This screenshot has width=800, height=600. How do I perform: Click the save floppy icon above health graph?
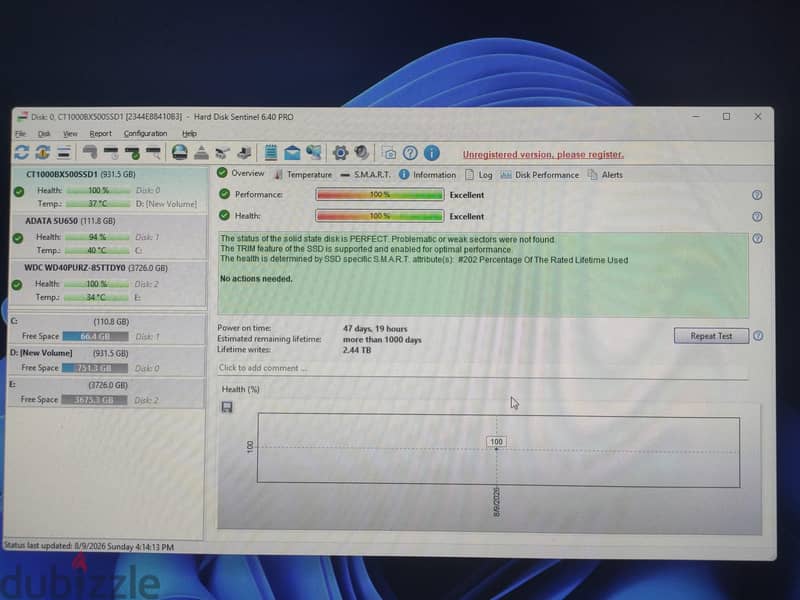[227, 407]
